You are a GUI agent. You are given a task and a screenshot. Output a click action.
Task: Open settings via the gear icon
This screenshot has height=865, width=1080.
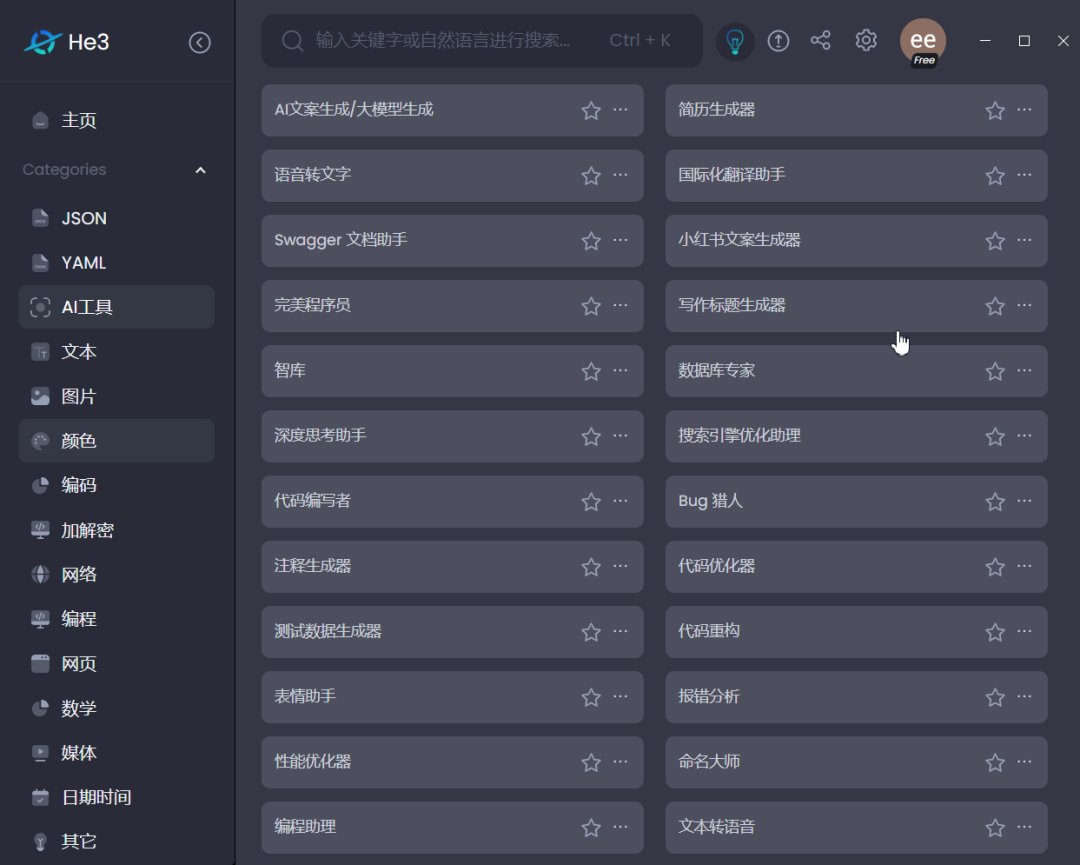(x=866, y=41)
